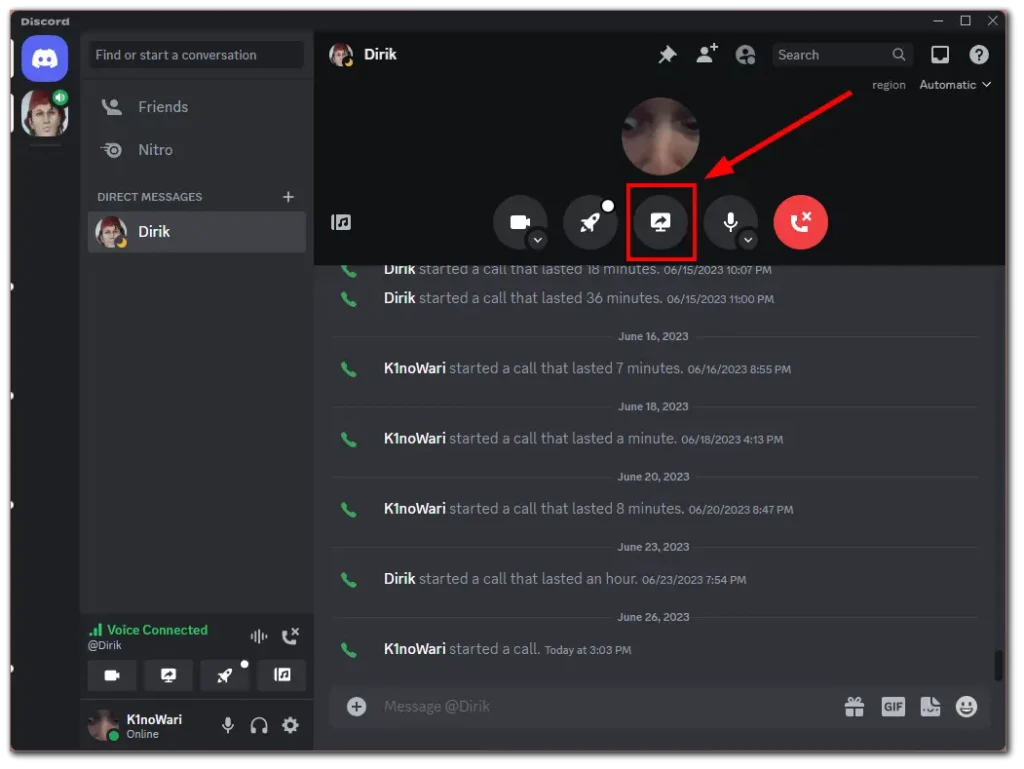Open the Inbox
The height and width of the screenshot is (769, 1024).
pyautogui.click(x=940, y=55)
